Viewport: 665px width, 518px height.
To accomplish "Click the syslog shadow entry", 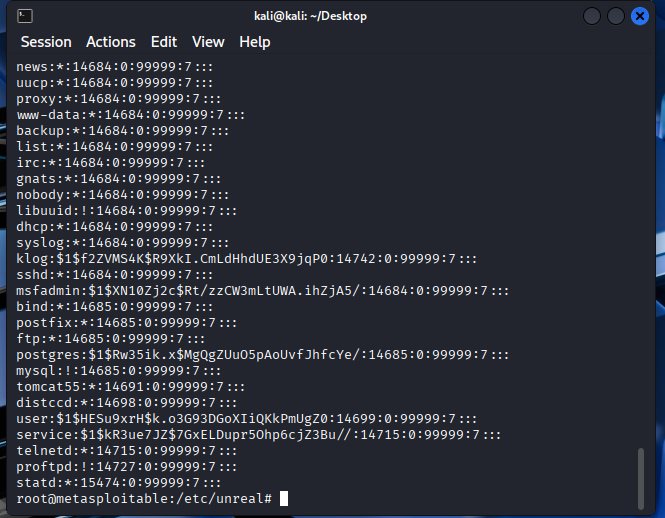I will pos(123,243).
